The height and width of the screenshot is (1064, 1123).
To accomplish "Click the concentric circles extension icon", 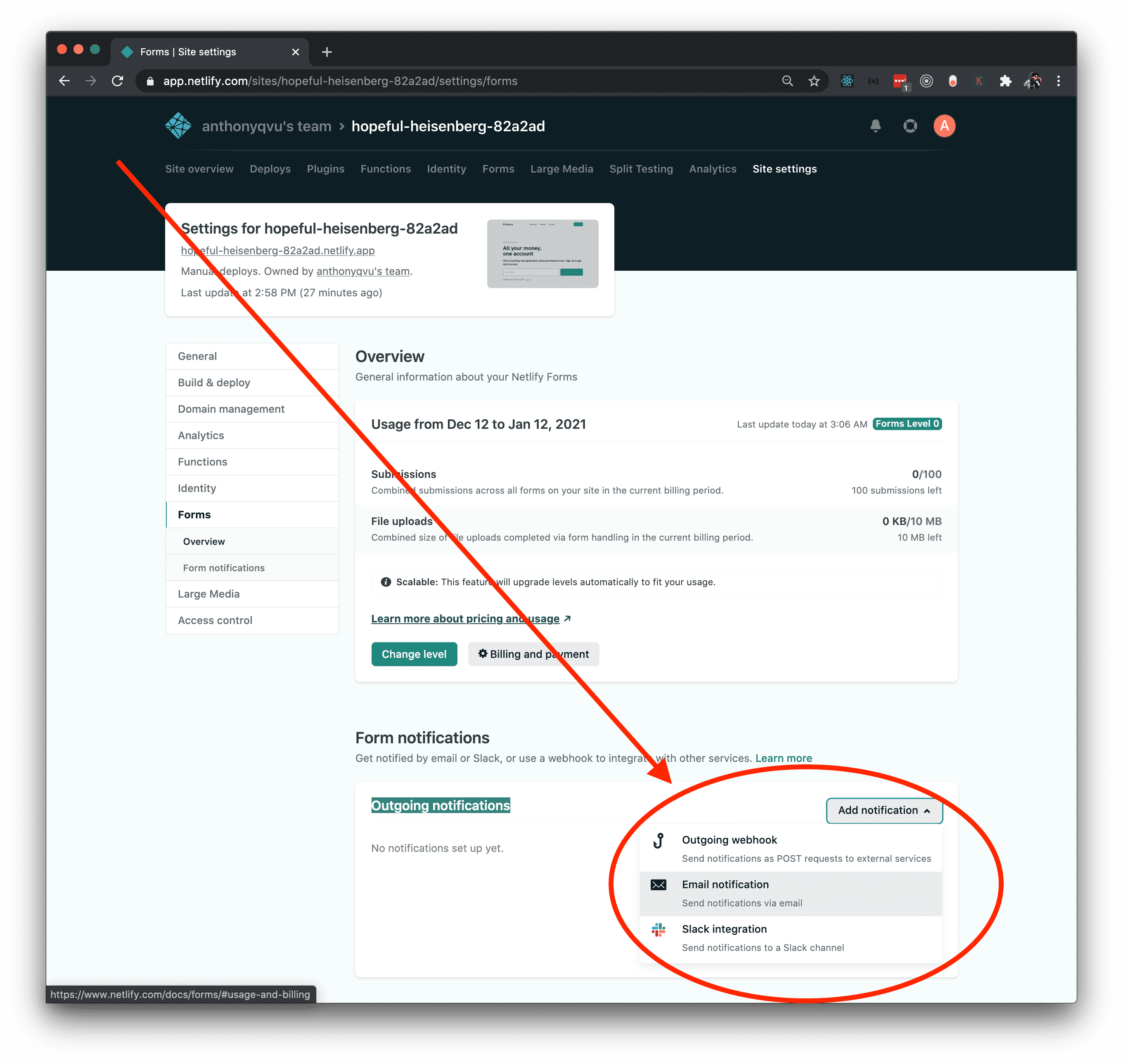I will pyautogui.click(x=926, y=81).
